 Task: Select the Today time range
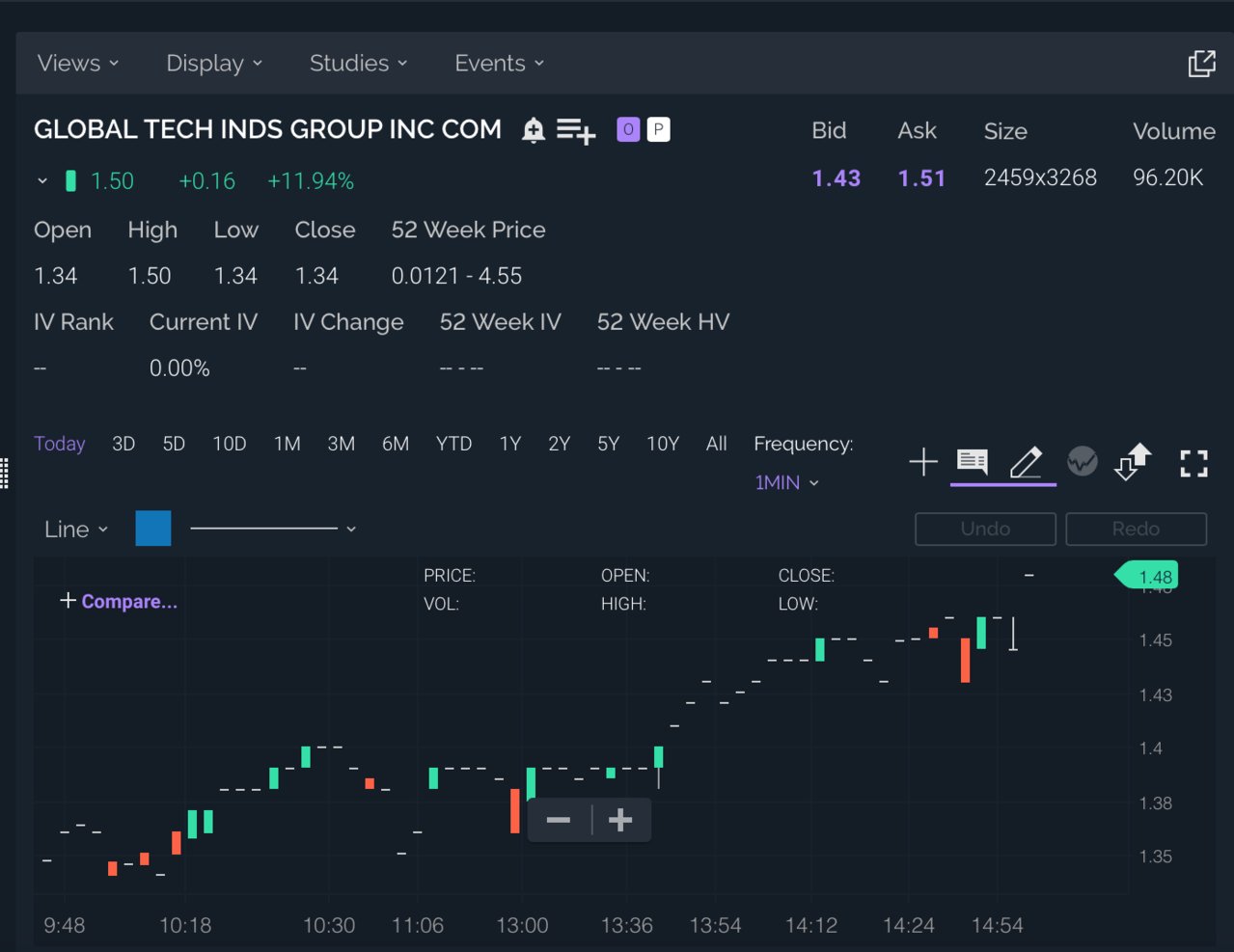[60, 444]
